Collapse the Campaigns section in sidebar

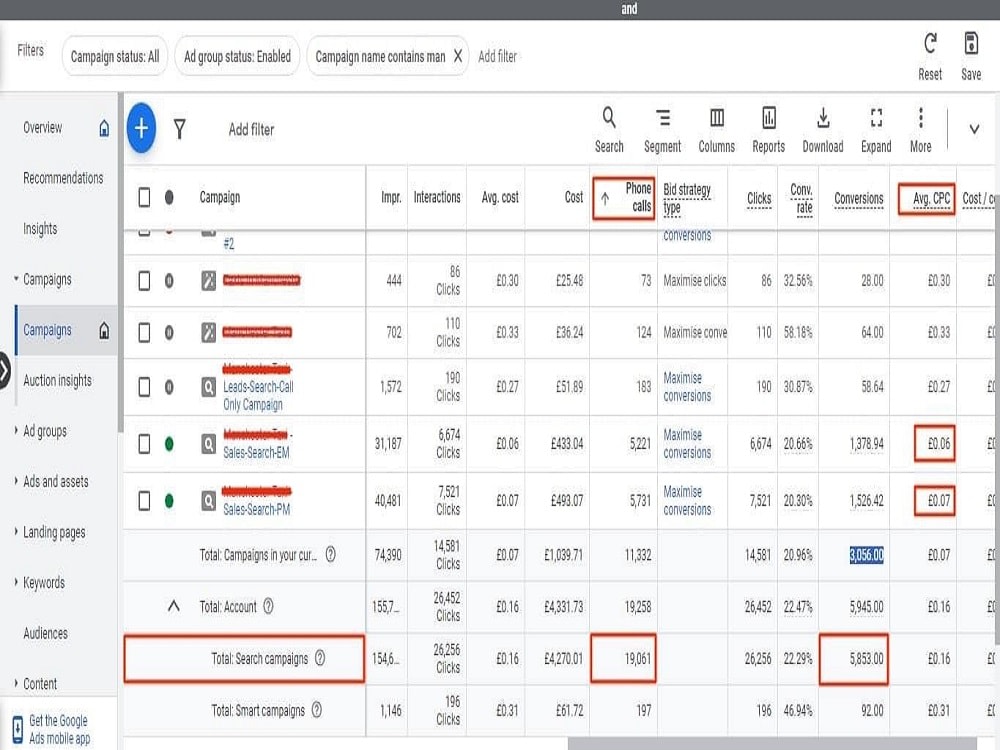pyautogui.click(x=16, y=279)
